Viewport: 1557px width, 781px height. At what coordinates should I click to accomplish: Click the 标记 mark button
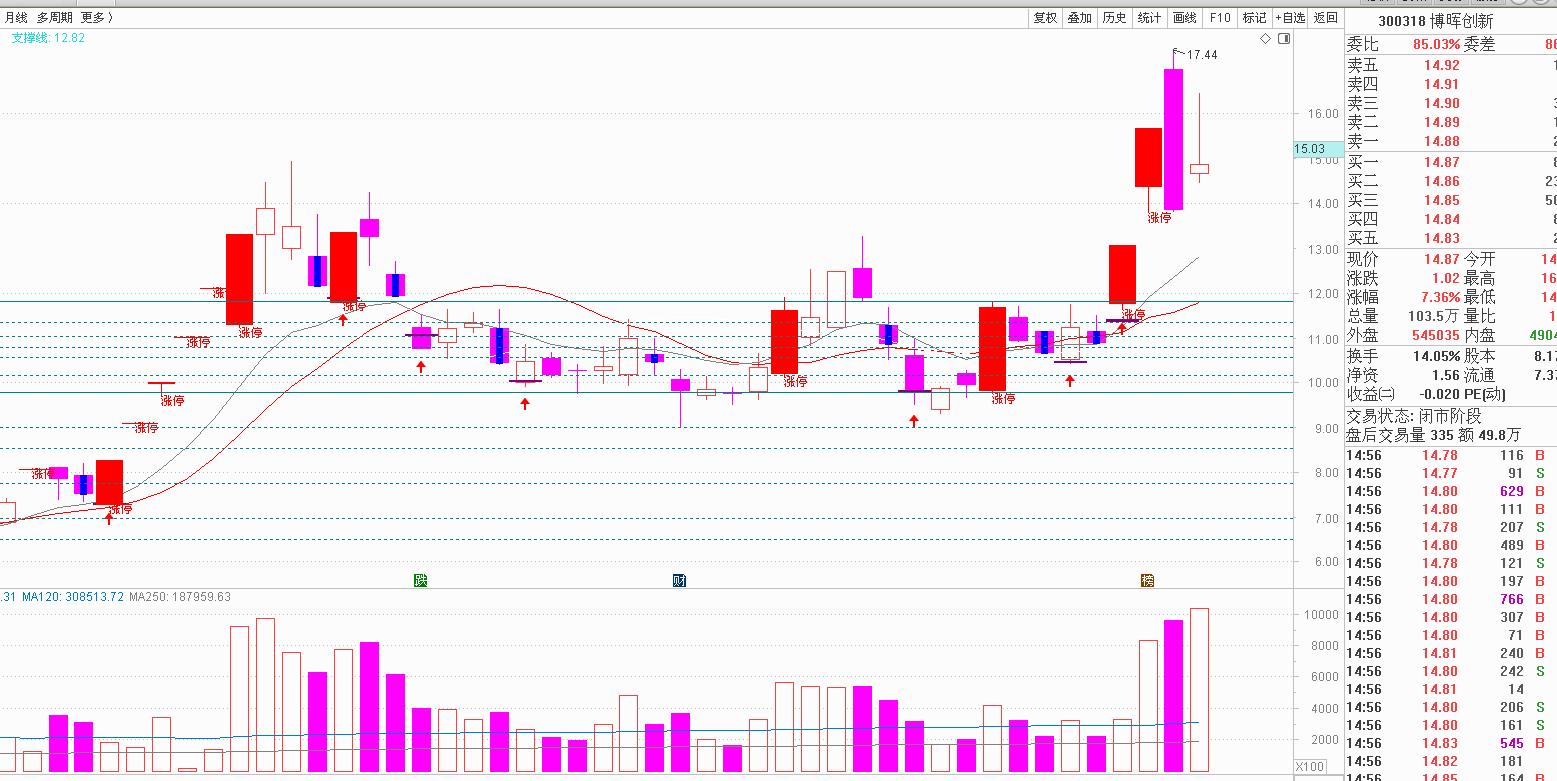coord(1254,17)
